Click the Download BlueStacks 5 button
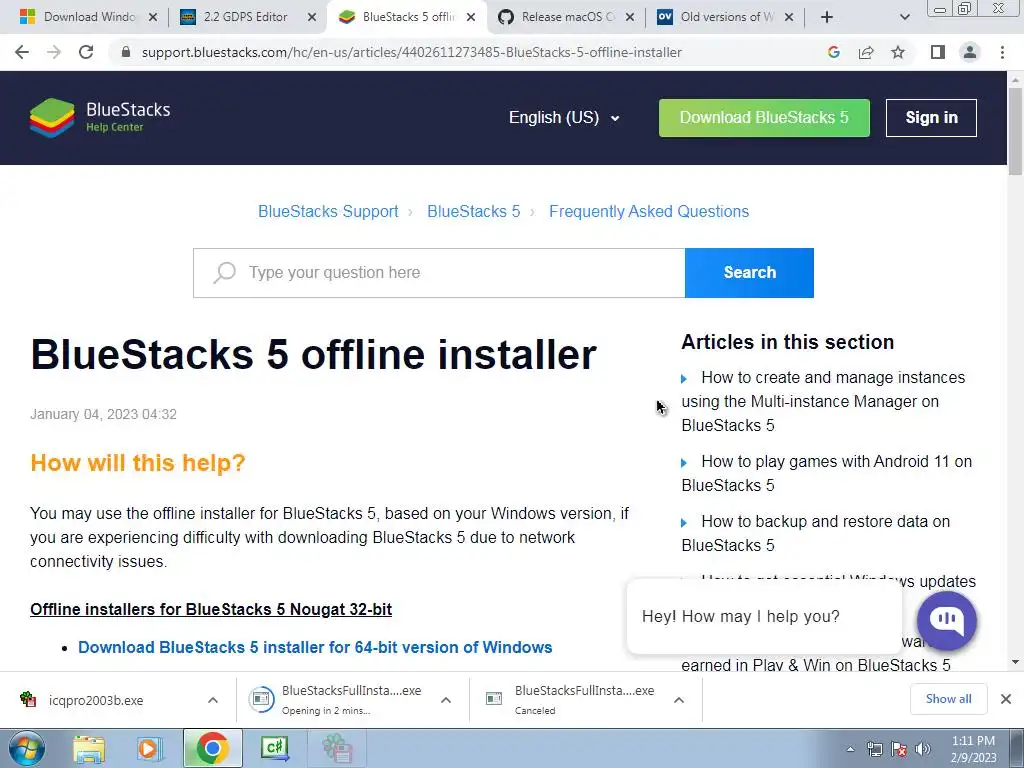The height and width of the screenshot is (768, 1024). (x=764, y=118)
